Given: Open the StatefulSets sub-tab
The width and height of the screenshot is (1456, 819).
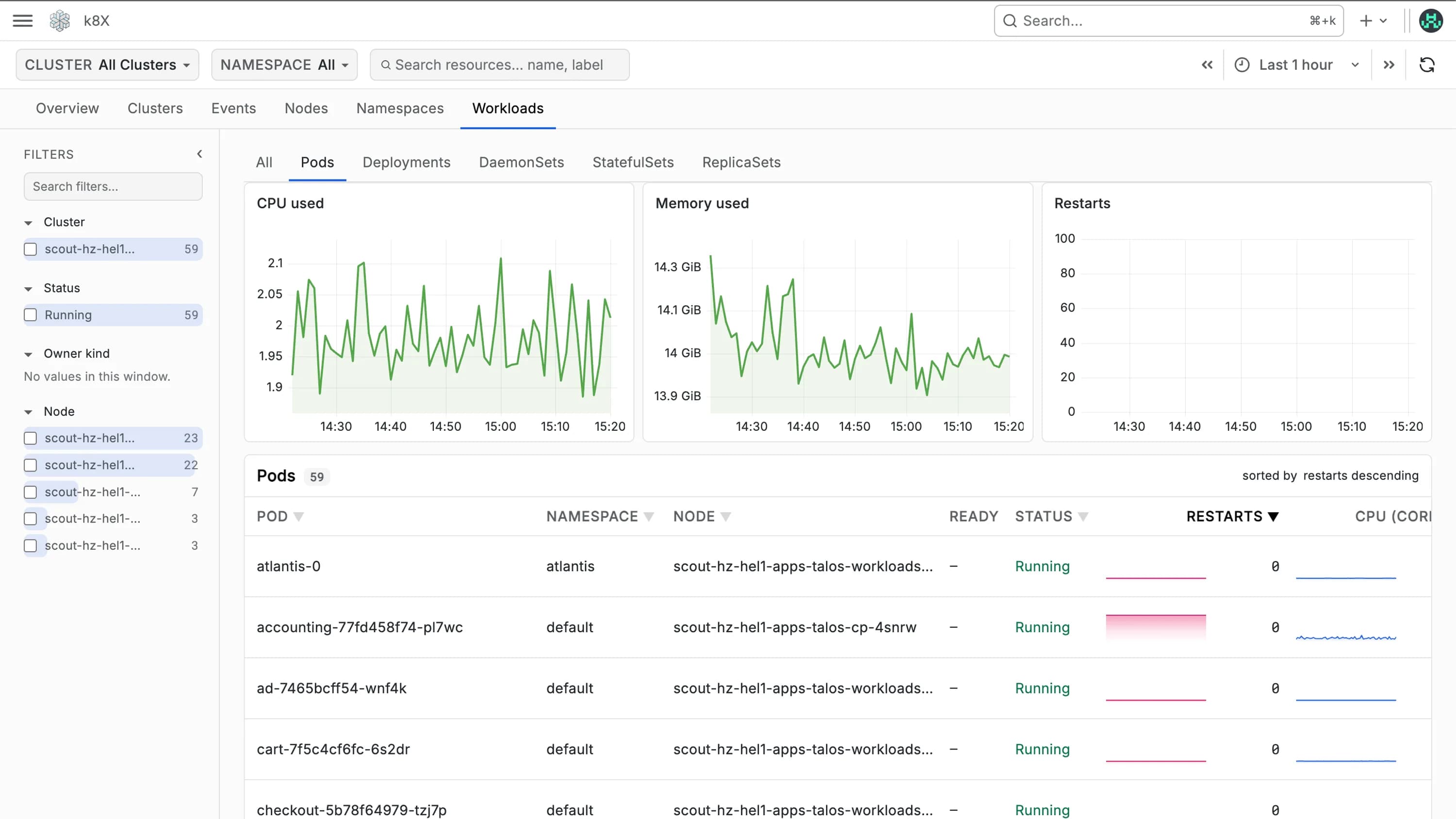Looking at the screenshot, I should [633, 163].
